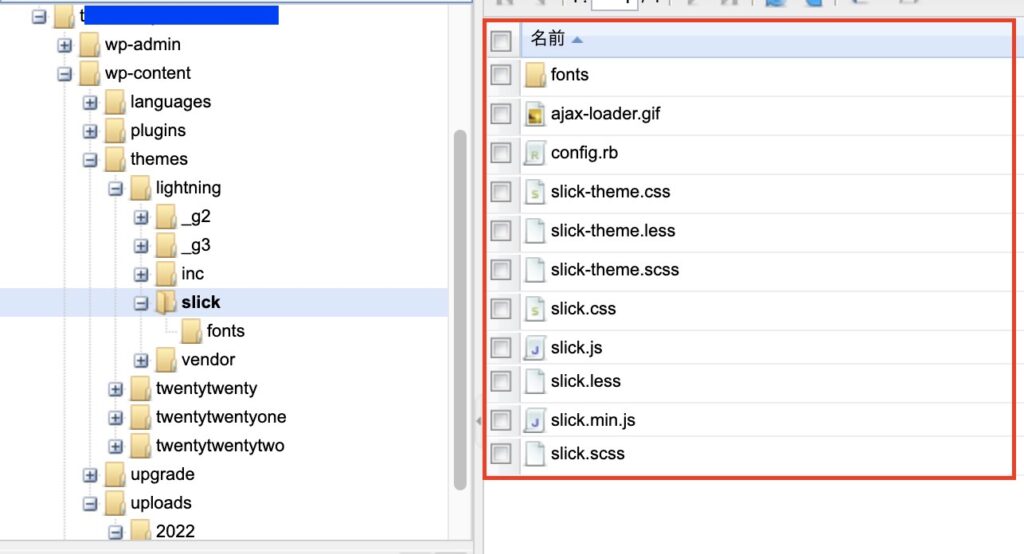Image resolution: width=1024 pixels, height=554 pixels.
Task: Expand the vendor tree node
Action: coord(141,361)
